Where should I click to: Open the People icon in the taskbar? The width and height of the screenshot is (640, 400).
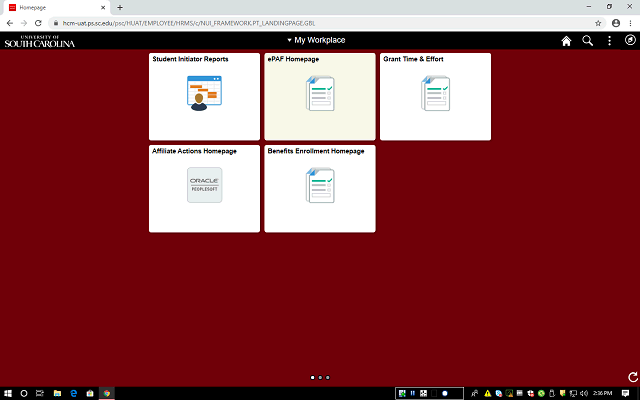[x=474, y=393]
